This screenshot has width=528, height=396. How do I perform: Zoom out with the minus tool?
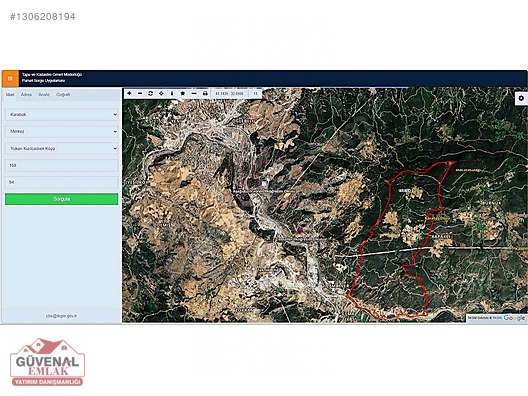tap(140, 93)
